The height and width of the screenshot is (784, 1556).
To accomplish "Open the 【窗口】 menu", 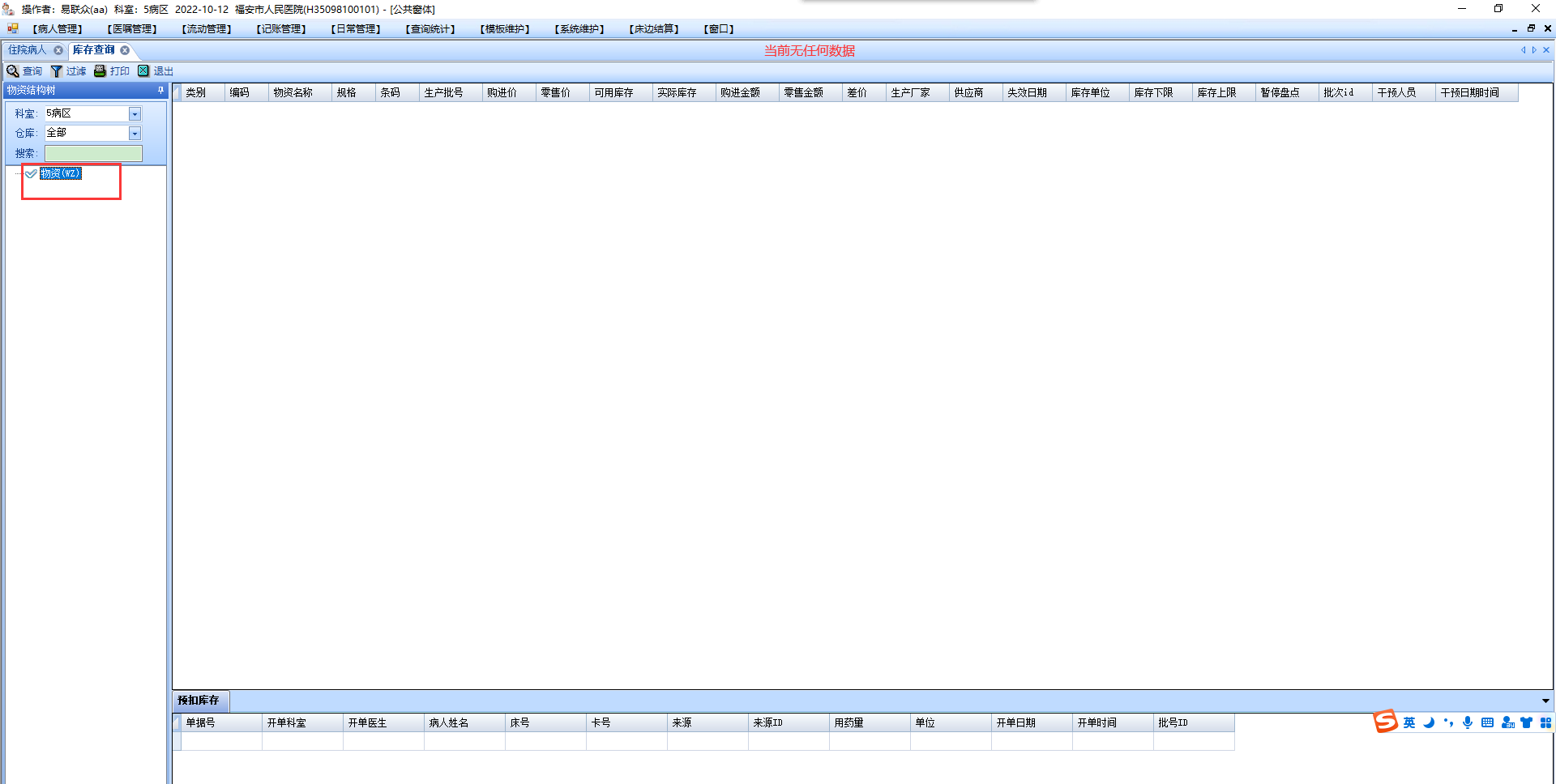I will click(x=719, y=29).
